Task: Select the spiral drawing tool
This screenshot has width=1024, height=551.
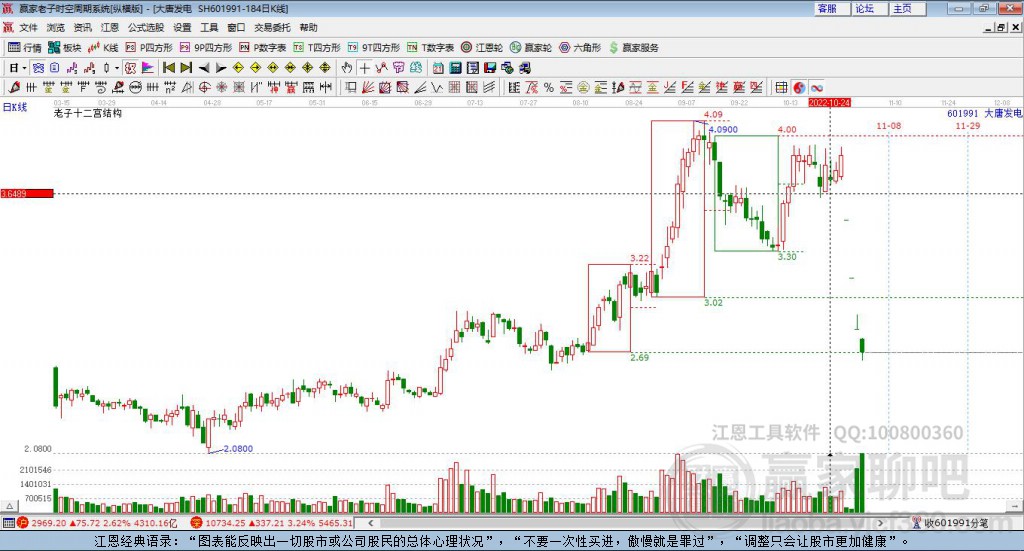Action: [x=100, y=87]
